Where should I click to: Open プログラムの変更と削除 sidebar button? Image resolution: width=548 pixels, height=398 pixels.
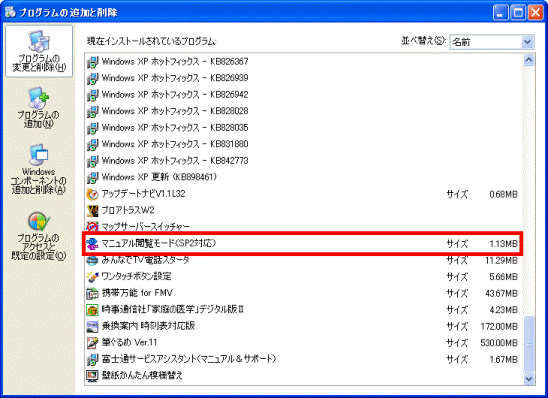pyautogui.click(x=39, y=51)
